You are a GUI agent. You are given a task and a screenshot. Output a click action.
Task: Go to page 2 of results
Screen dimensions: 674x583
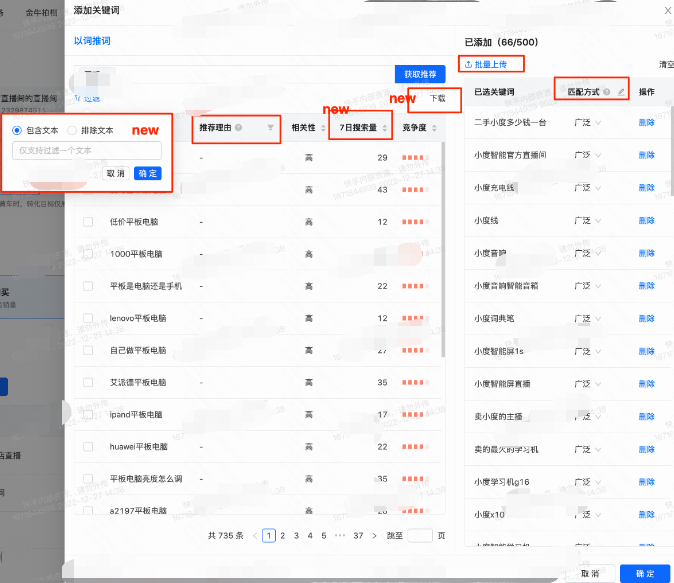tap(282, 536)
